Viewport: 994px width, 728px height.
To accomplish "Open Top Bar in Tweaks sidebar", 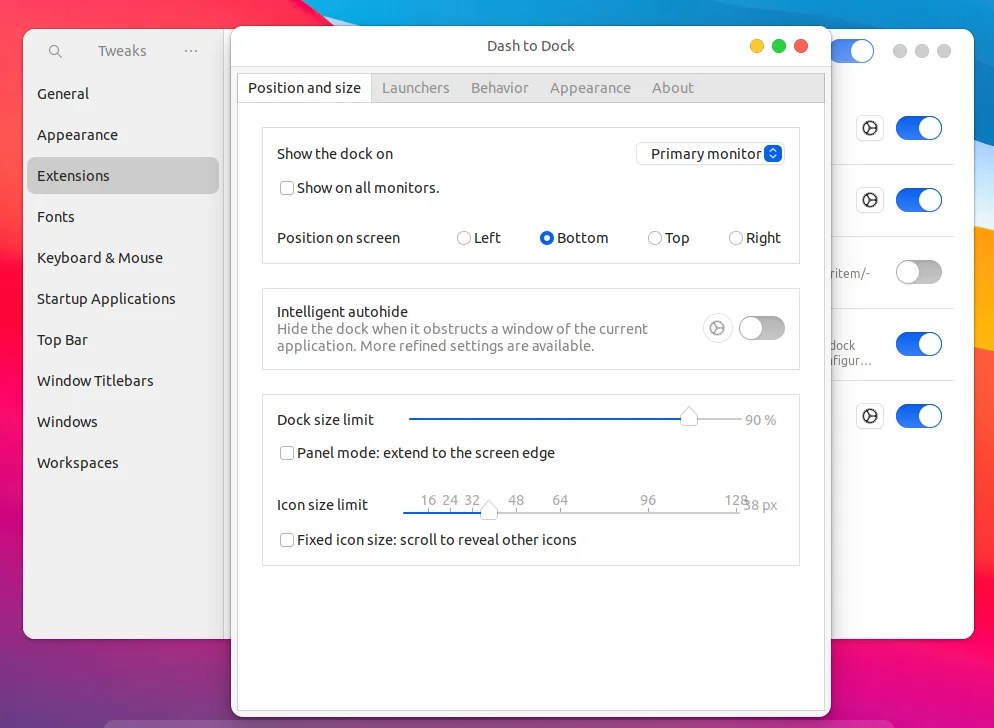I will click(x=123, y=340).
